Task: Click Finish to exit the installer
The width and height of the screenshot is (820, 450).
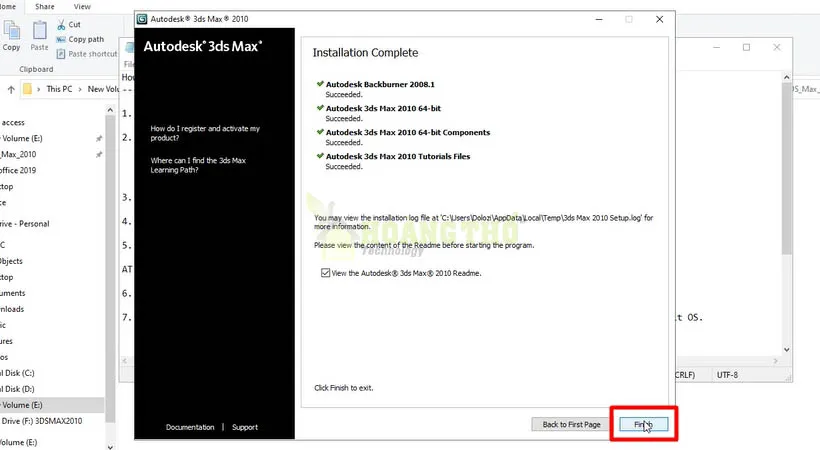Action: click(644, 424)
